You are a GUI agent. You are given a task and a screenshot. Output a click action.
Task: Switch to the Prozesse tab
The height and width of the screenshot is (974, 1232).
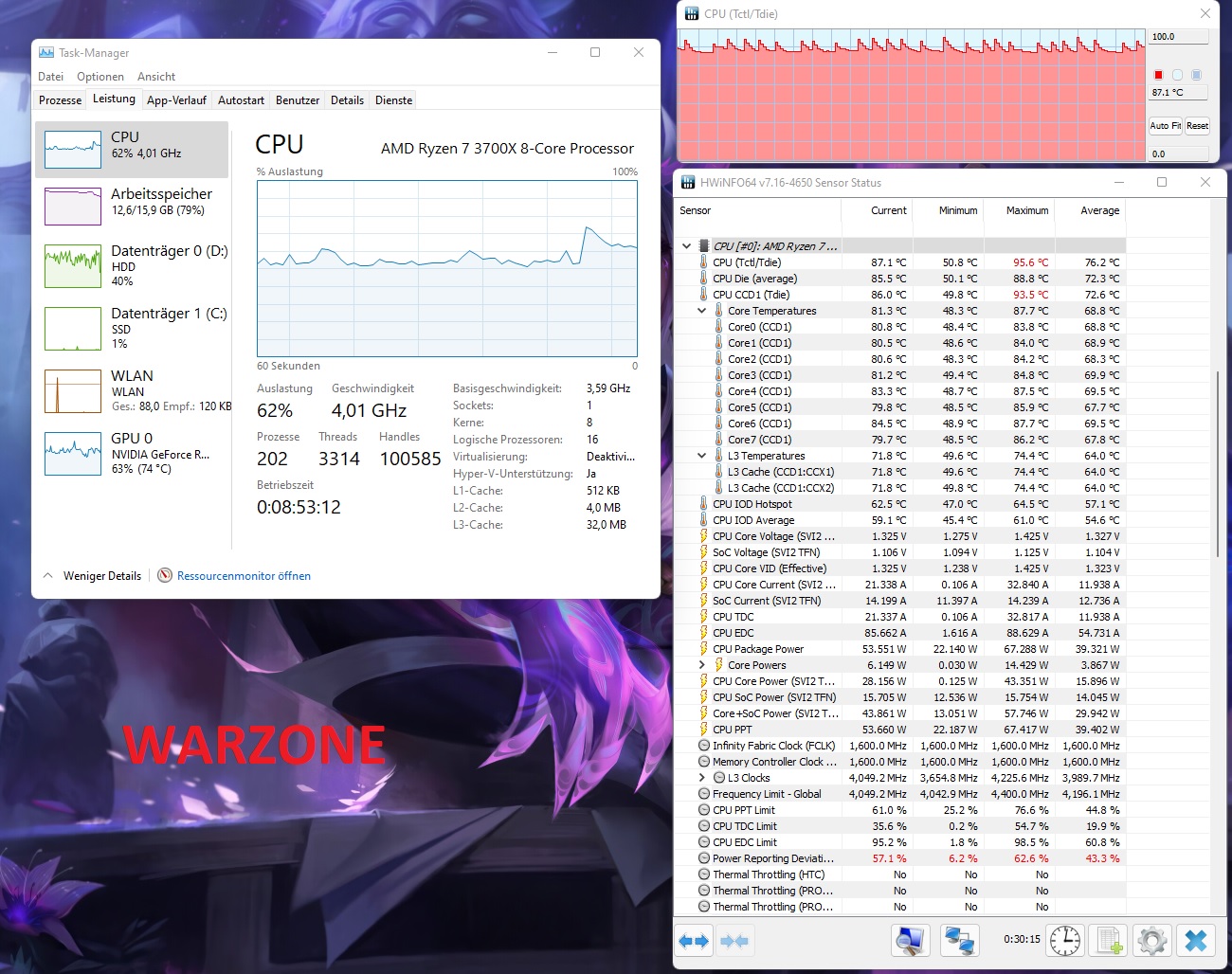60,100
